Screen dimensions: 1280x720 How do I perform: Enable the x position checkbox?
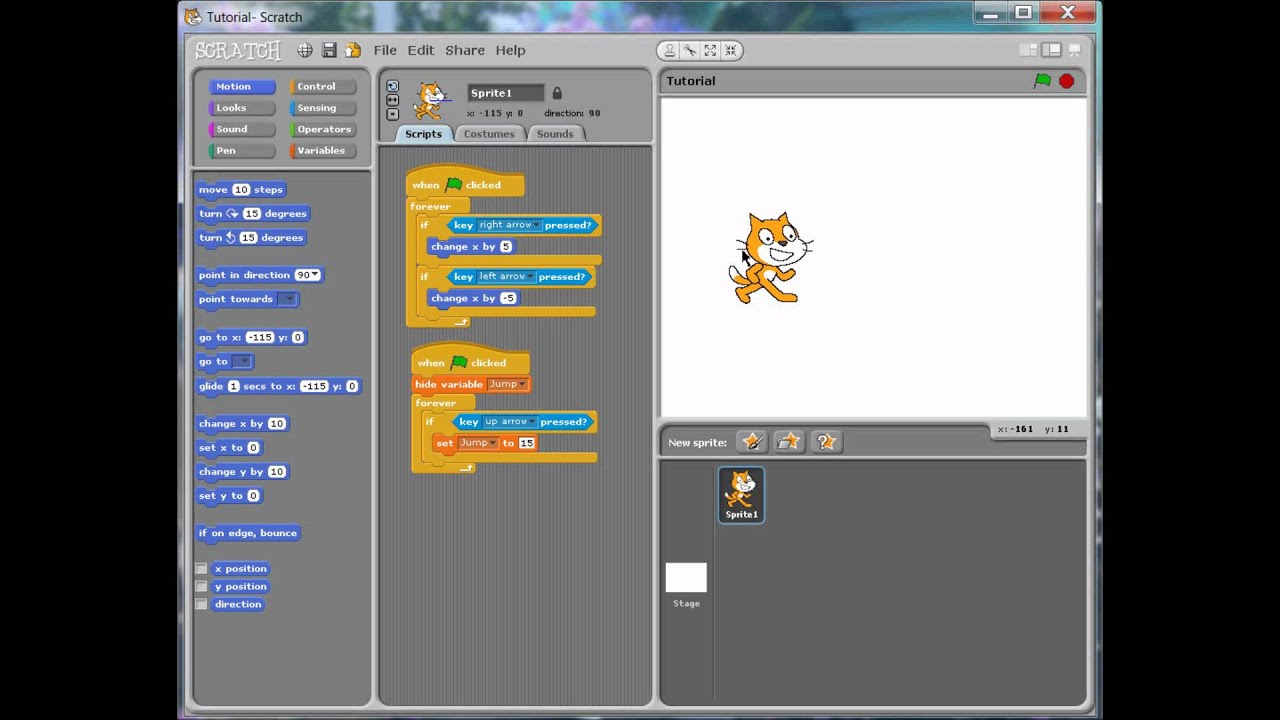tap(201, 569)
